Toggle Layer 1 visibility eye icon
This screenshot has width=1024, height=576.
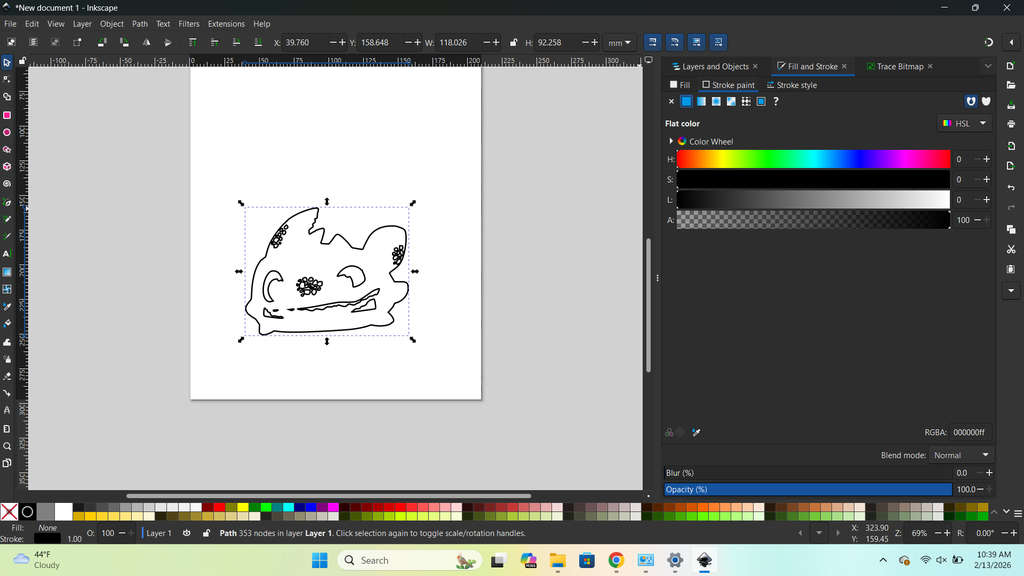[x=187, y=534]
